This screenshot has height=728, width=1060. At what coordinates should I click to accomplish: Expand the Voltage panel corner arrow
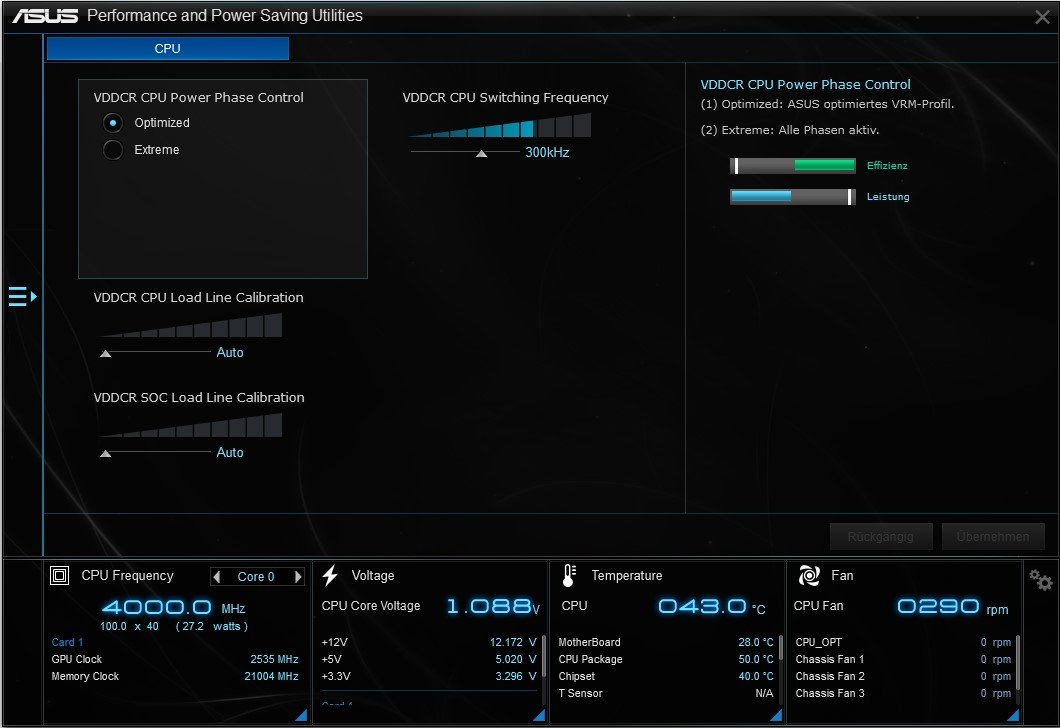539,714
